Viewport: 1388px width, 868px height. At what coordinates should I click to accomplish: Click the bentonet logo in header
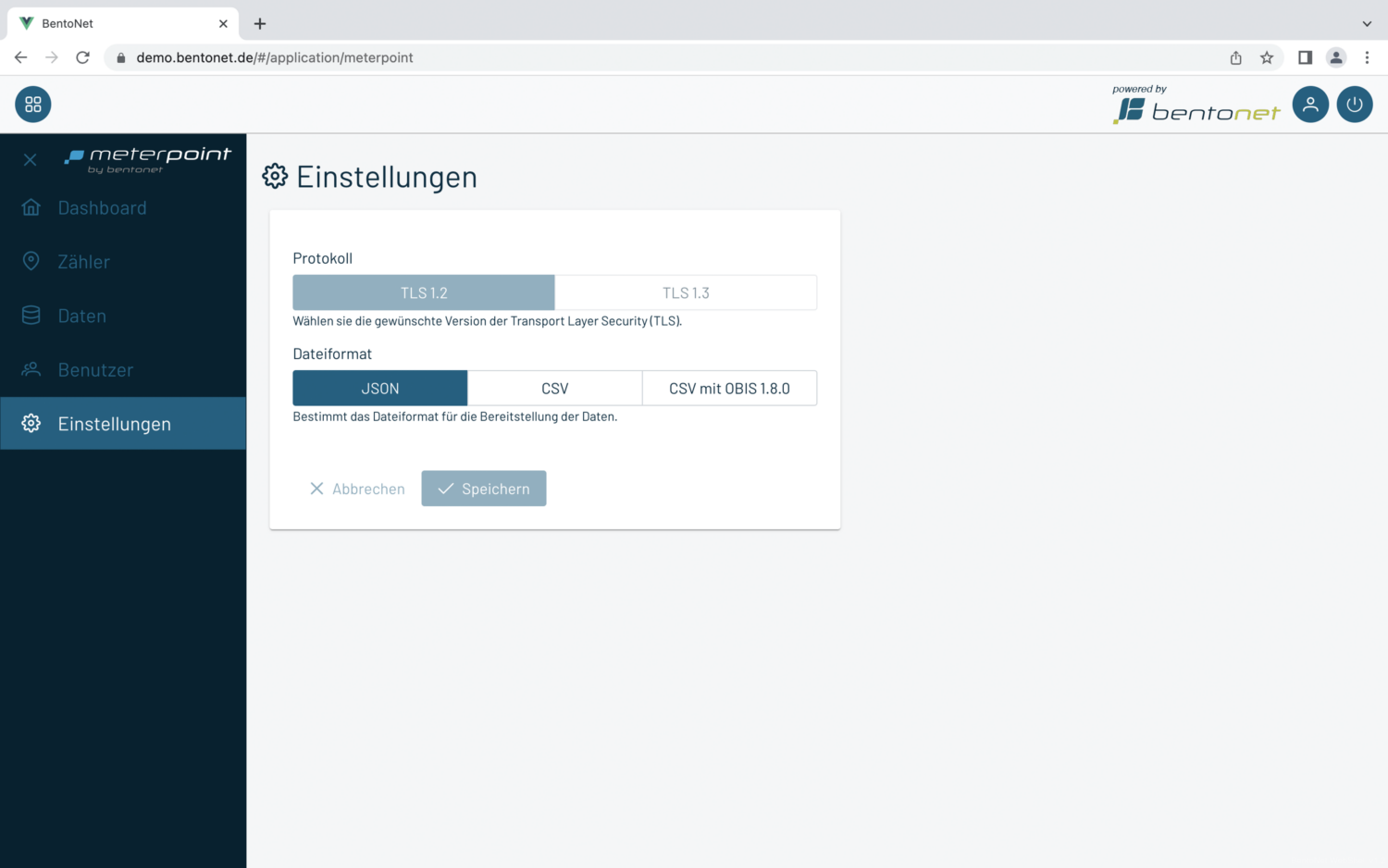(x=1196, y=105)
